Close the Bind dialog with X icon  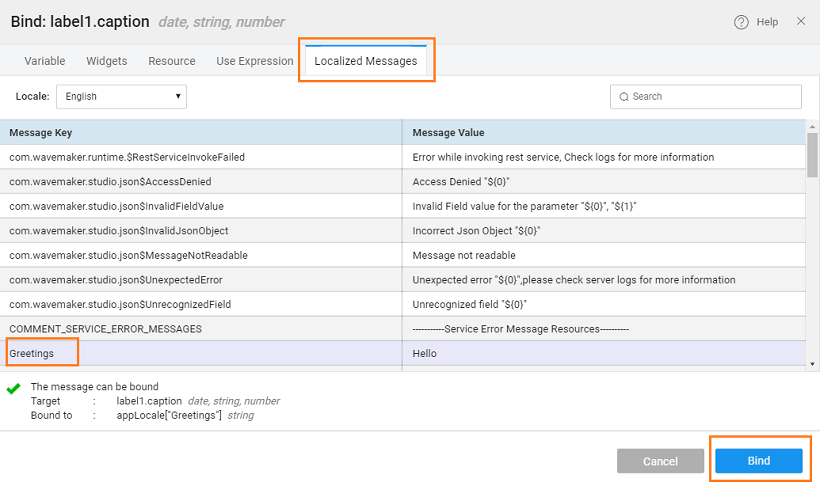click(800, 21)
